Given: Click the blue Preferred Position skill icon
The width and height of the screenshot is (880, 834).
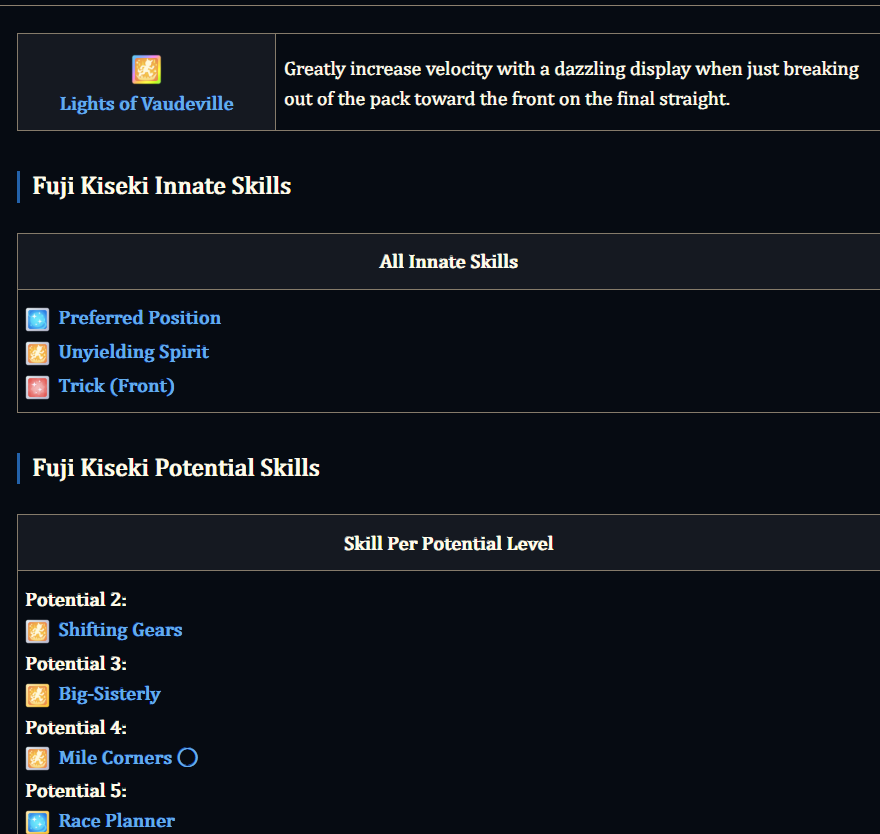Looking at the screenshot, I should point(38,319).
